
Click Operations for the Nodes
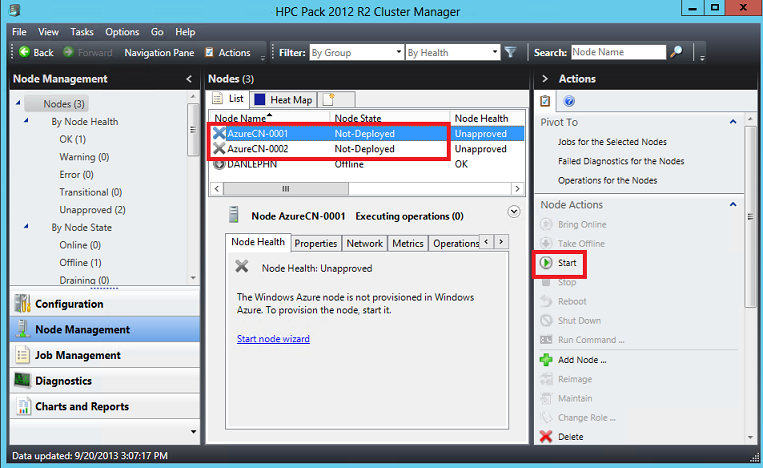click(x=607, y=180)
